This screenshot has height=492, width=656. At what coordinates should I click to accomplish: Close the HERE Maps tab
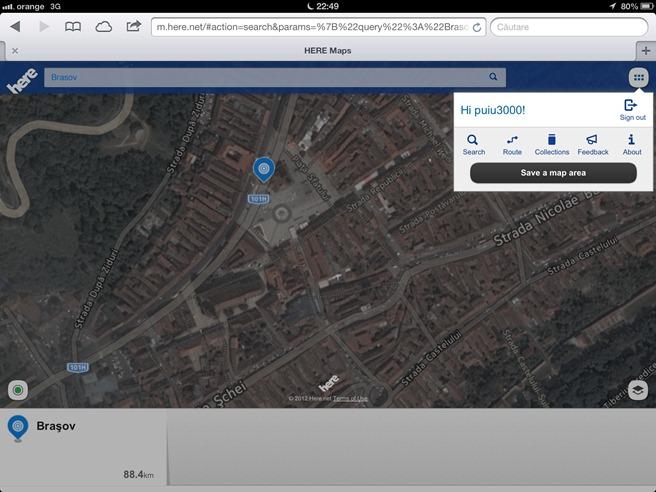click(14, 51)
